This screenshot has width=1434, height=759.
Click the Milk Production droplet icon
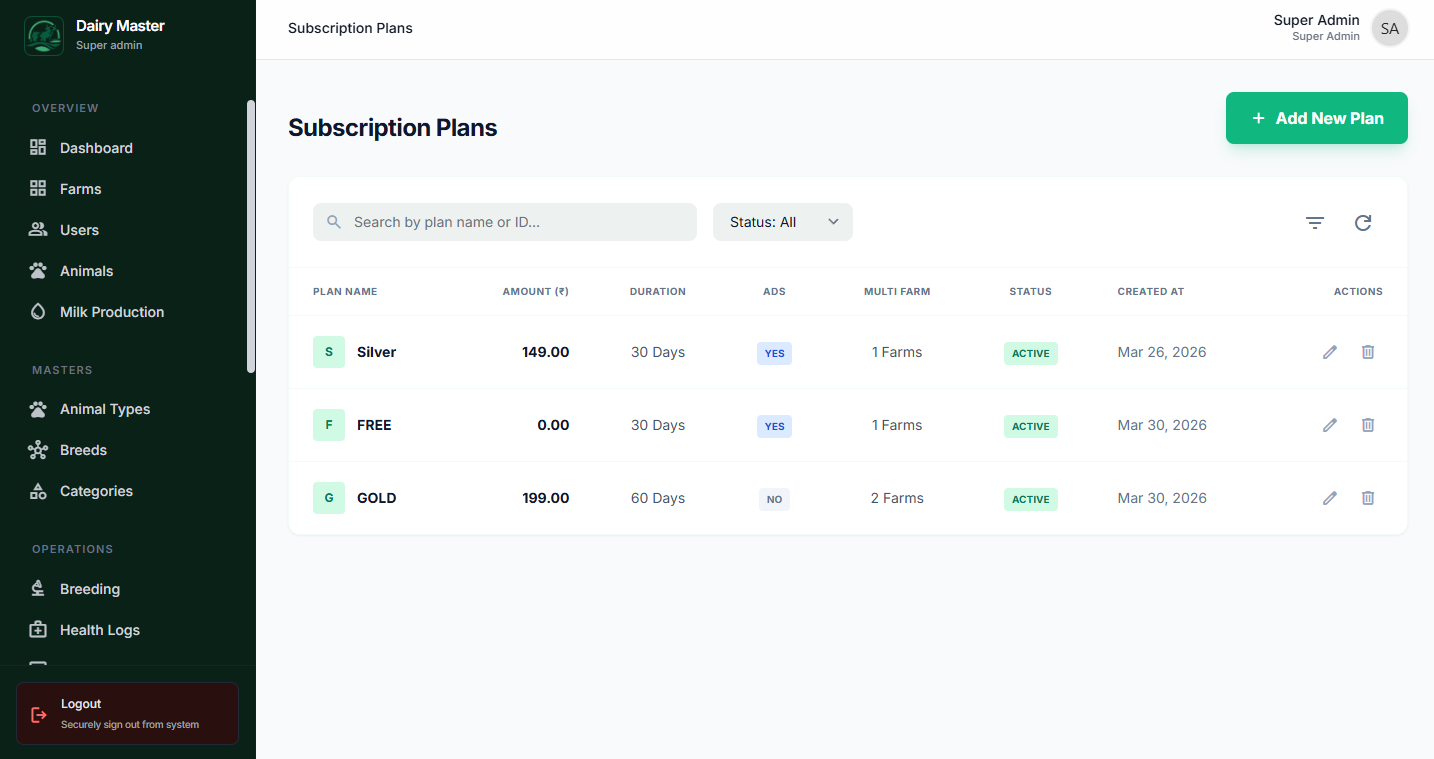[38, 311]
